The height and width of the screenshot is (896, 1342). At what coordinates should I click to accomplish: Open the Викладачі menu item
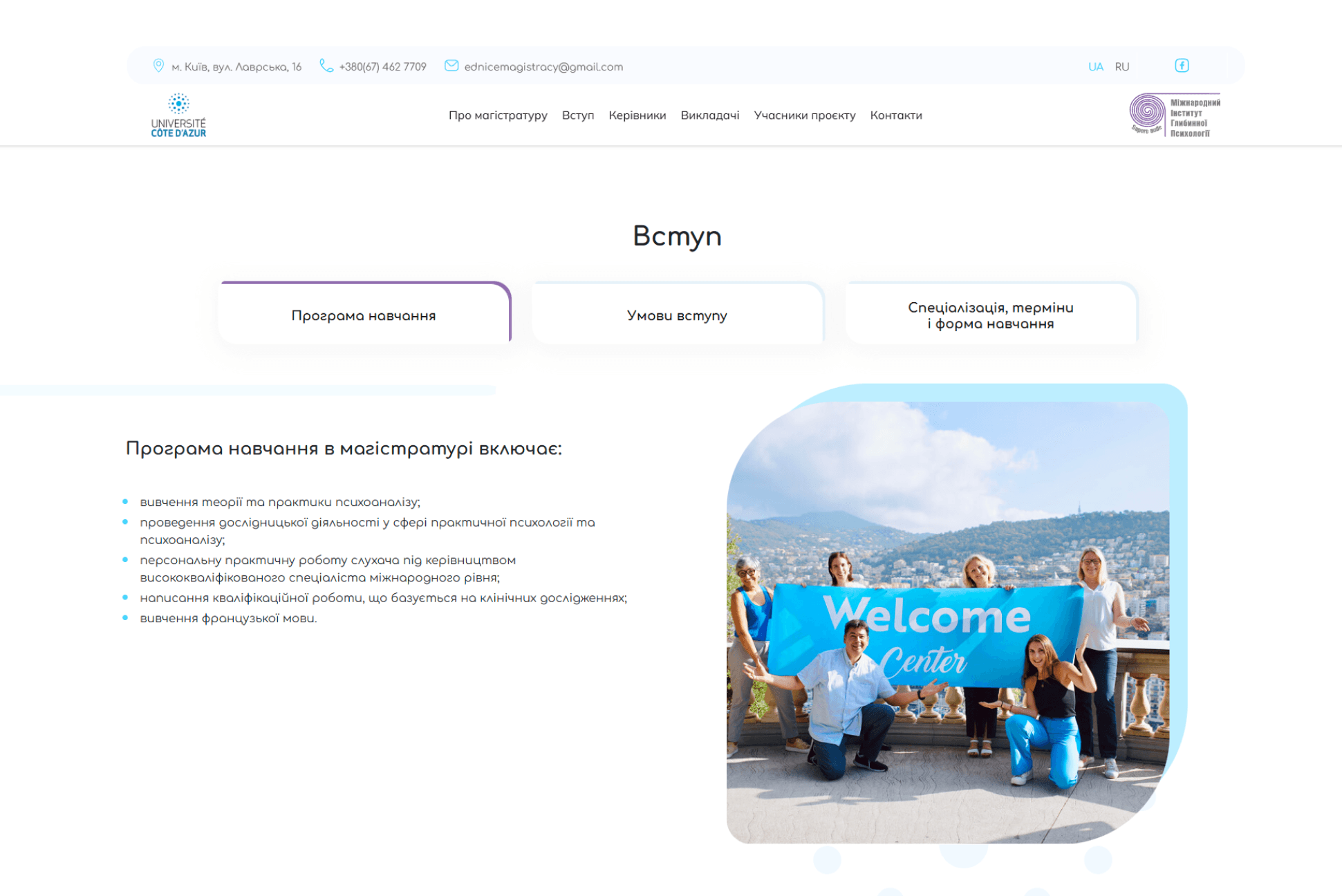710,115
